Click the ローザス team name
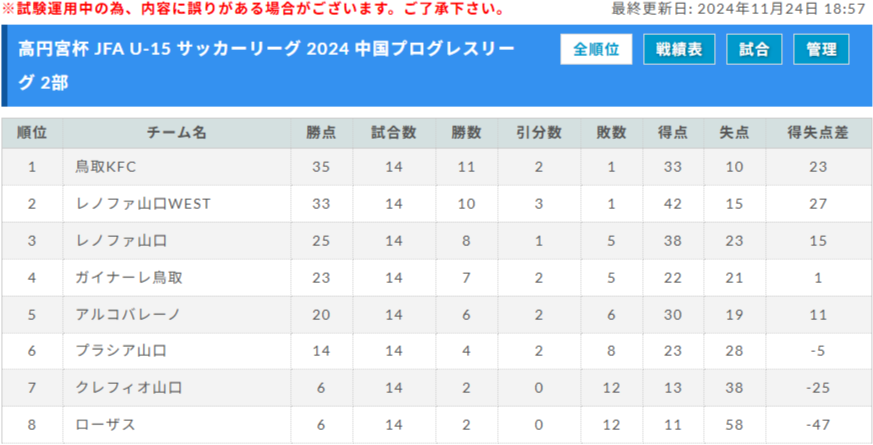The image size is (873, 445). (x=105, y=425)
